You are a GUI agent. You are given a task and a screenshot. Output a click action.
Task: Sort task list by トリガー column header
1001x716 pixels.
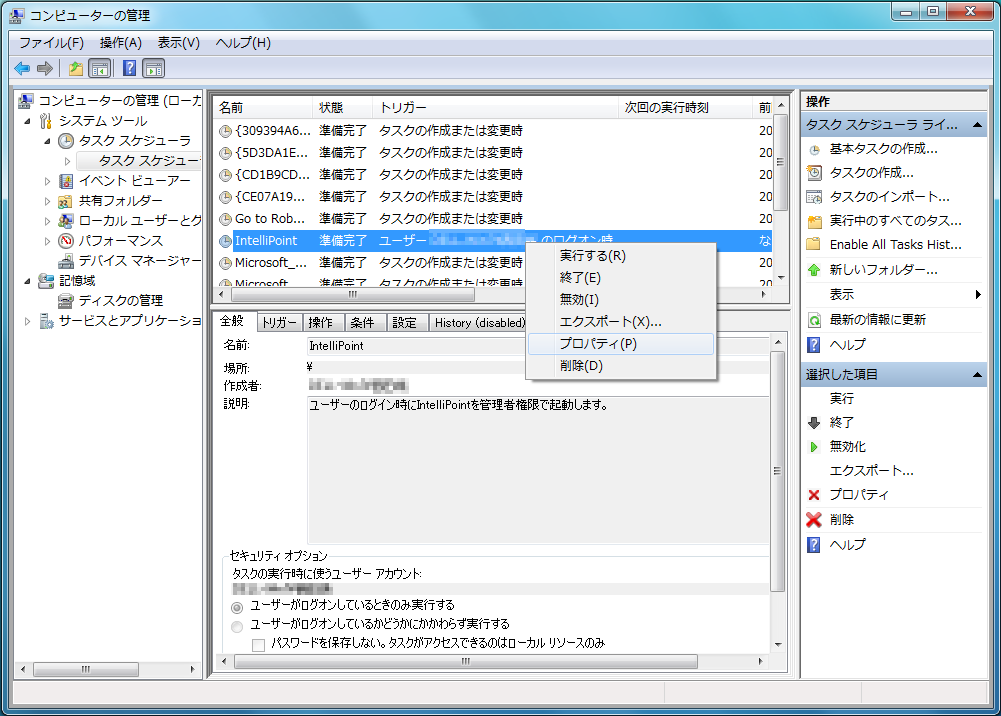point(497,108)
